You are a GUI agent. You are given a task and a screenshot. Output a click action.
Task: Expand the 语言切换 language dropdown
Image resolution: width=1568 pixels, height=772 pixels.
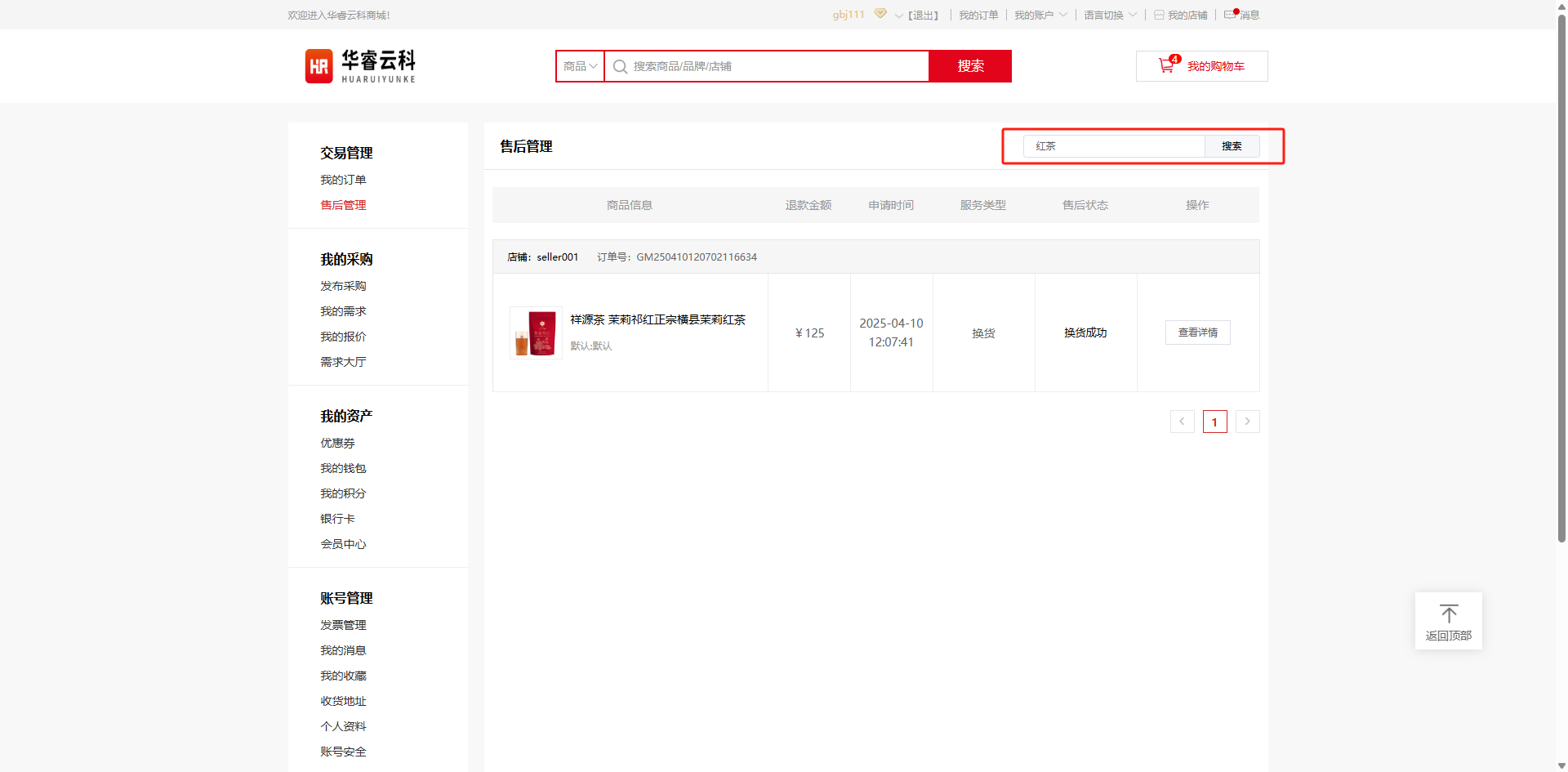[1110, 16]
